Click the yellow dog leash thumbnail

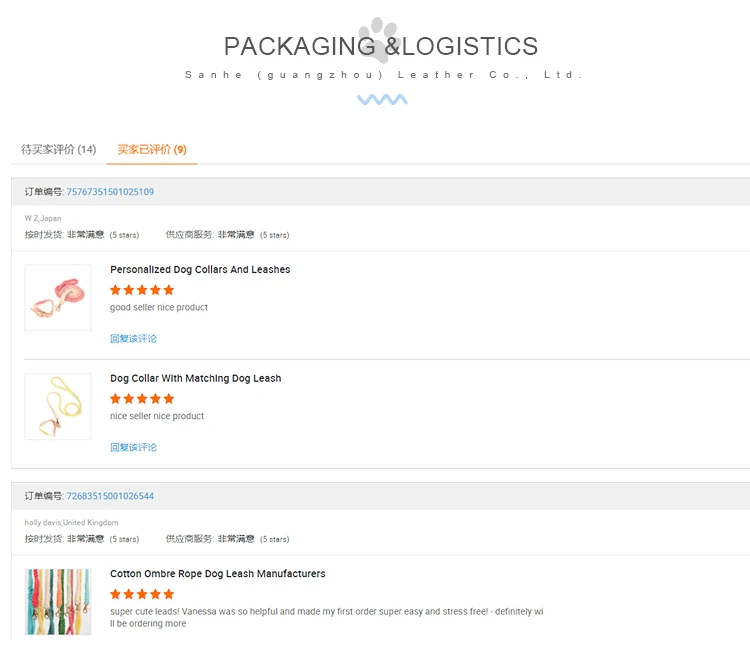point(58,406)
